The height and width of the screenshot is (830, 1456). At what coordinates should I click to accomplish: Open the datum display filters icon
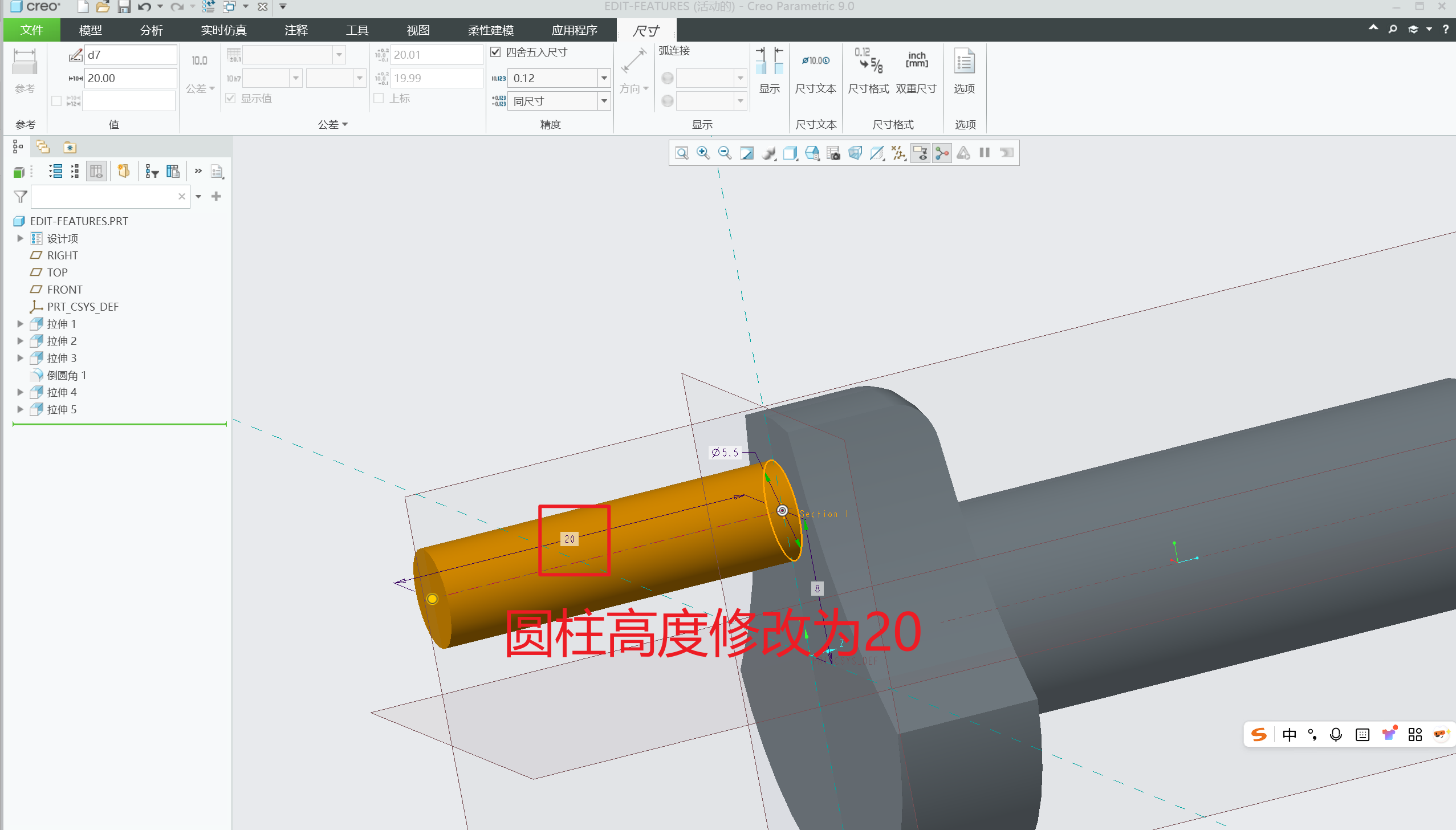(899, 153)
